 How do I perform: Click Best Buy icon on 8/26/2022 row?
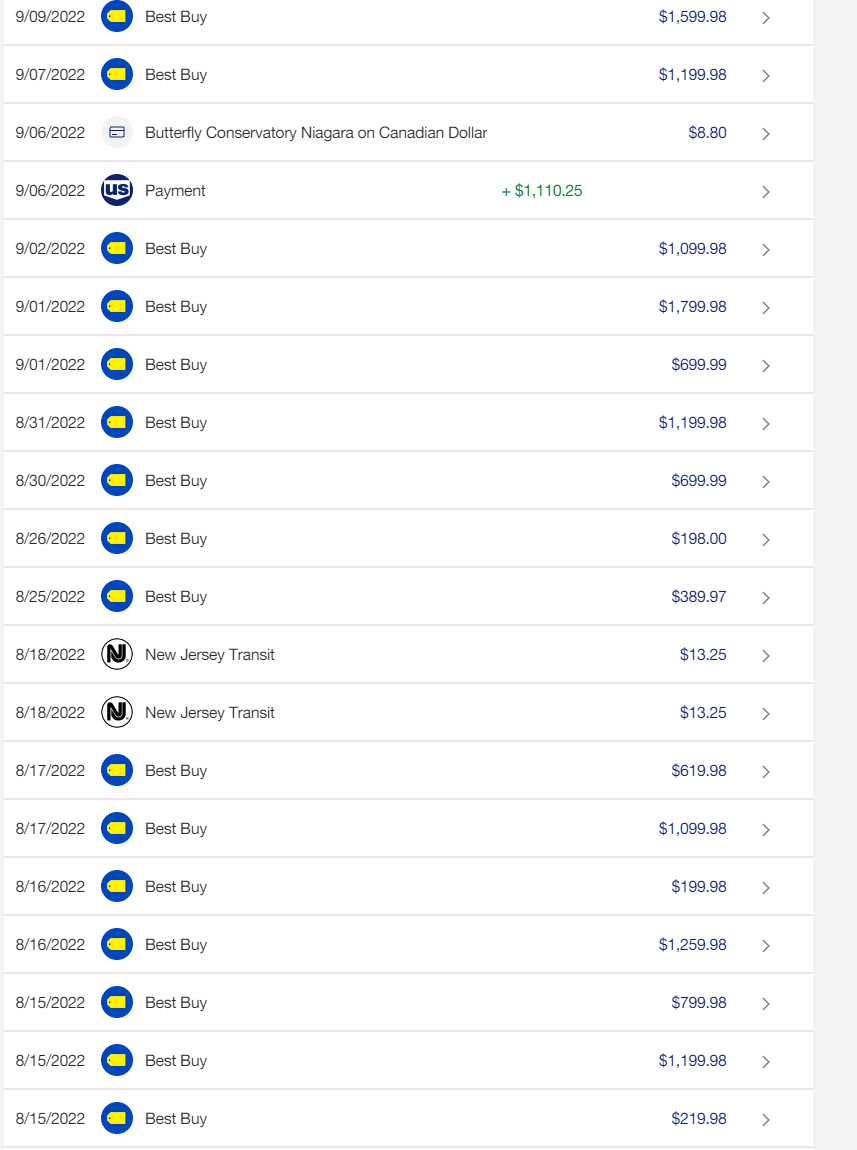(117, 539)
